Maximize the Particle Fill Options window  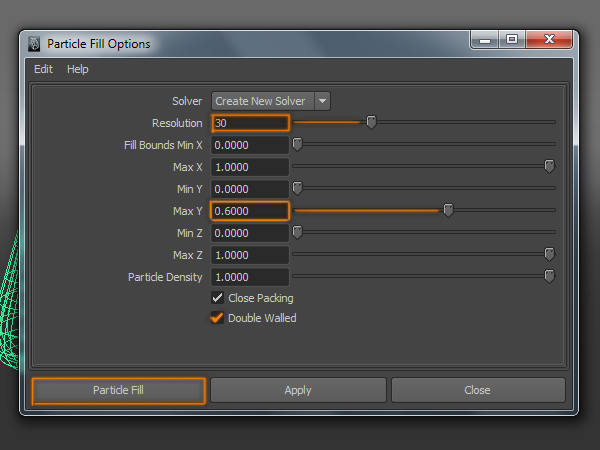coord(512,41)
